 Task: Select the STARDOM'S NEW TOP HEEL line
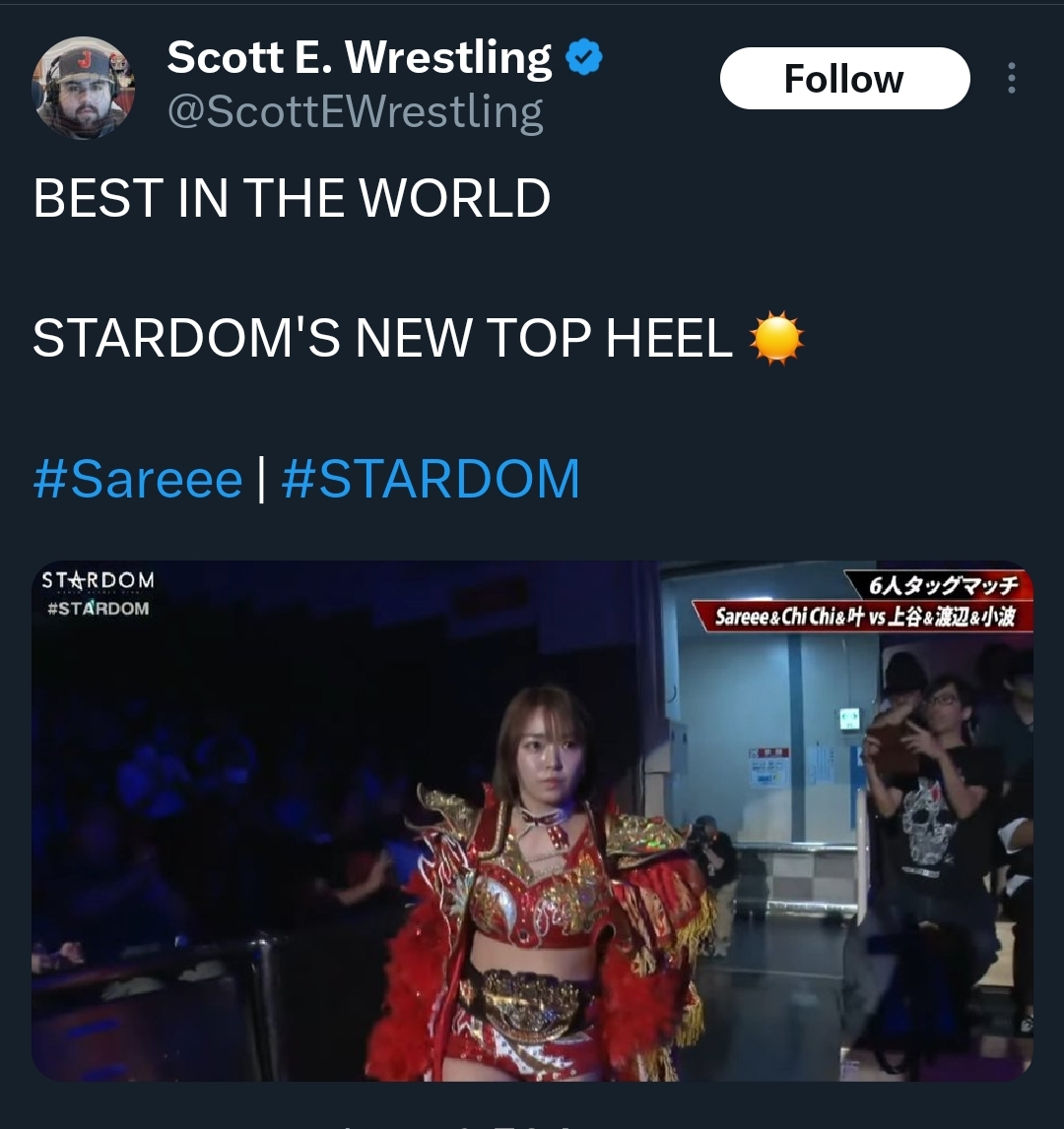[382, 339]
